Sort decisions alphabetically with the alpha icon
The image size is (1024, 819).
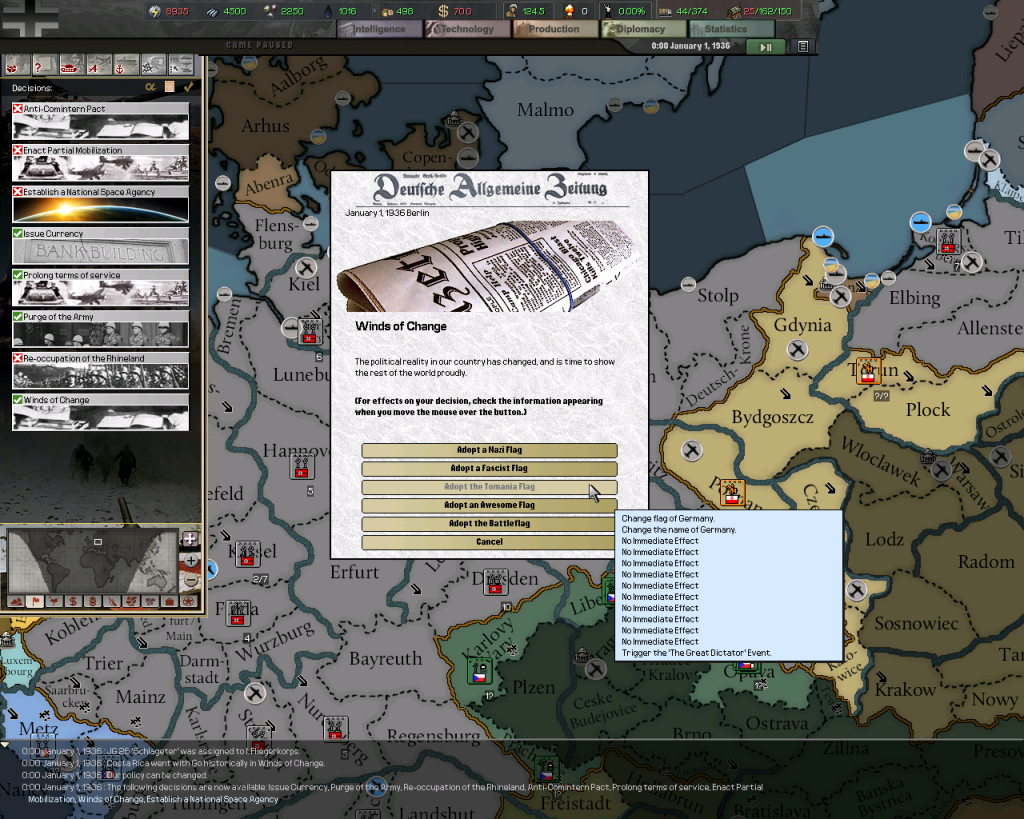(150, 87)
